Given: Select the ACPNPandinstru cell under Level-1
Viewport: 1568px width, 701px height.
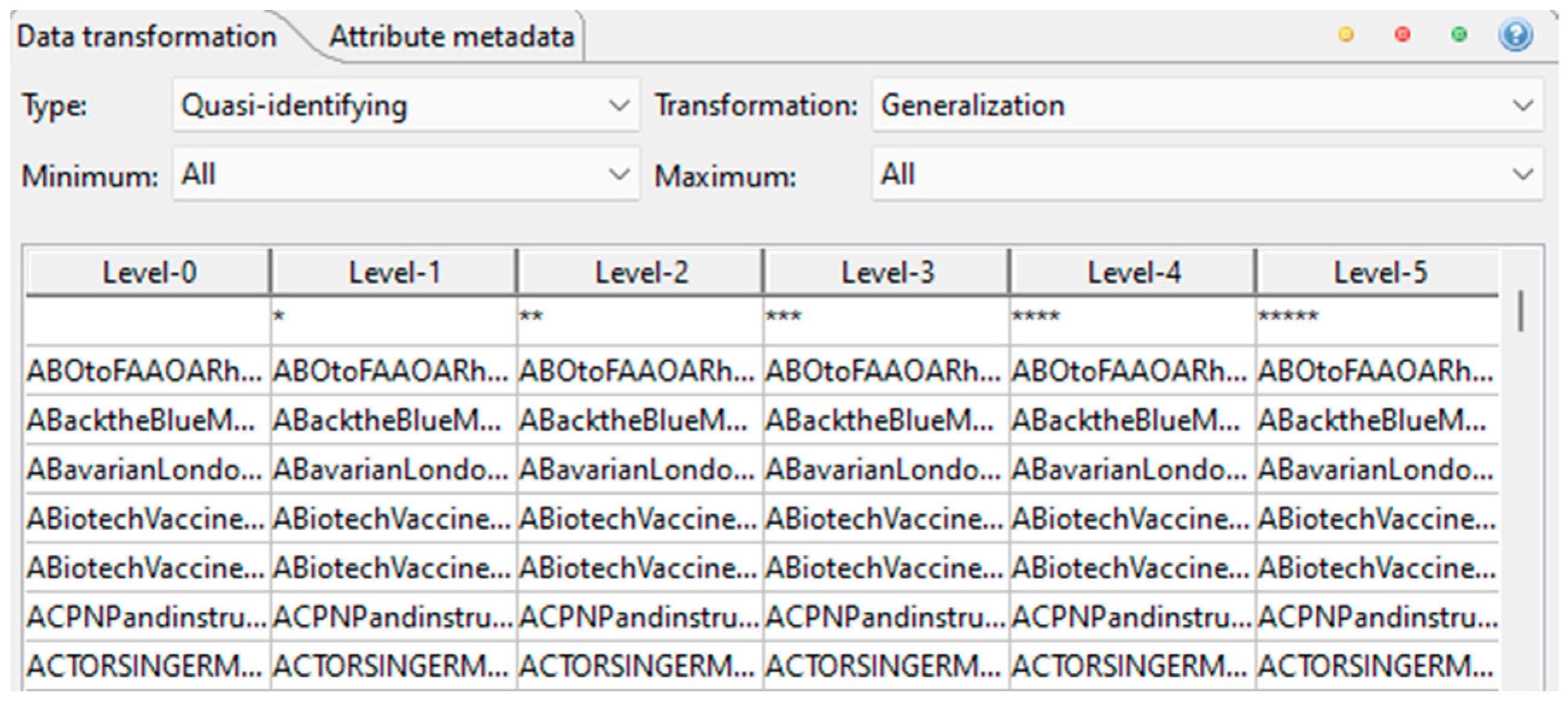Looking at the screenshot, I should coord(392,617).
